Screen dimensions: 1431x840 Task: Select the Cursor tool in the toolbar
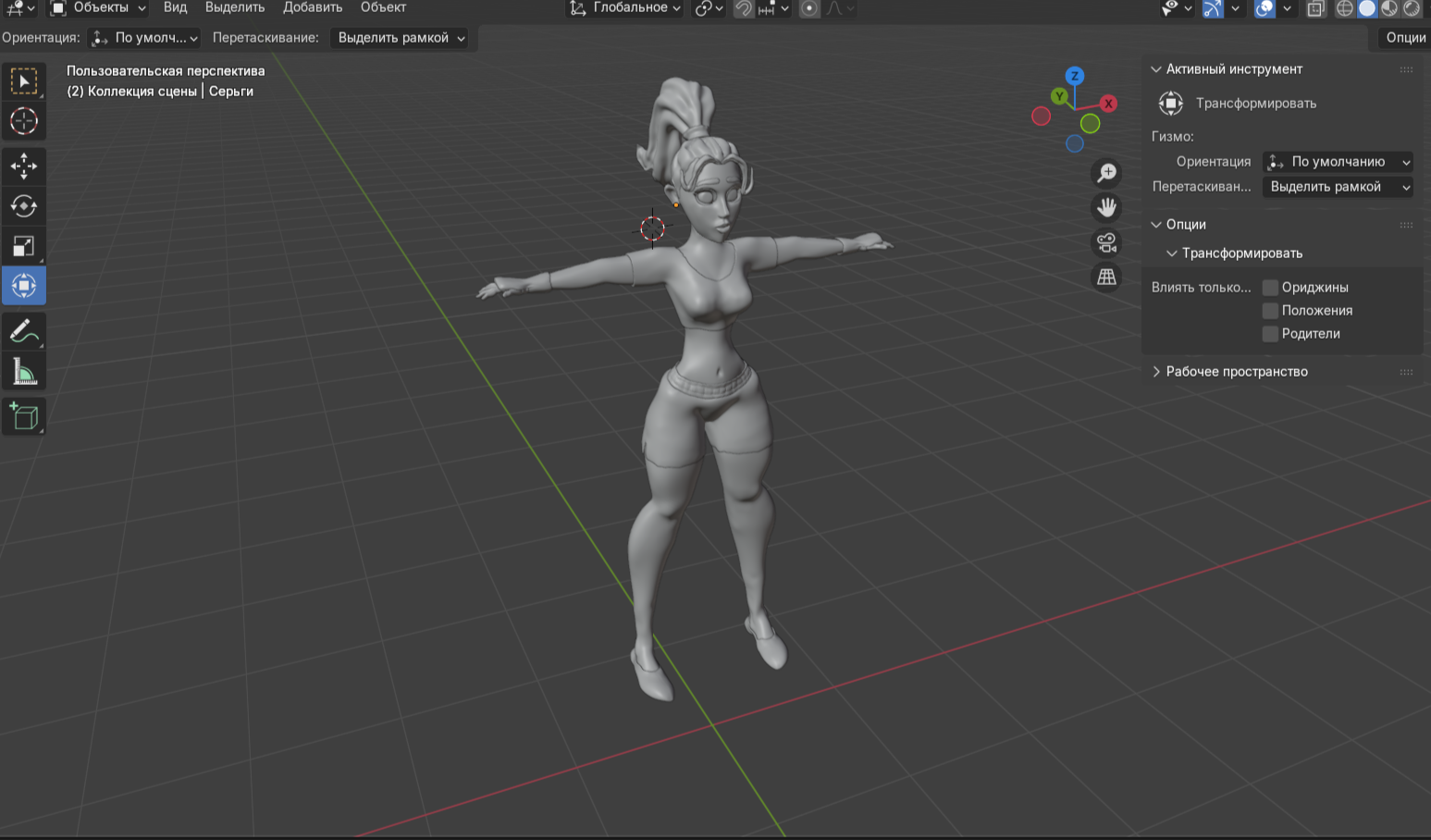pos(24,121)
